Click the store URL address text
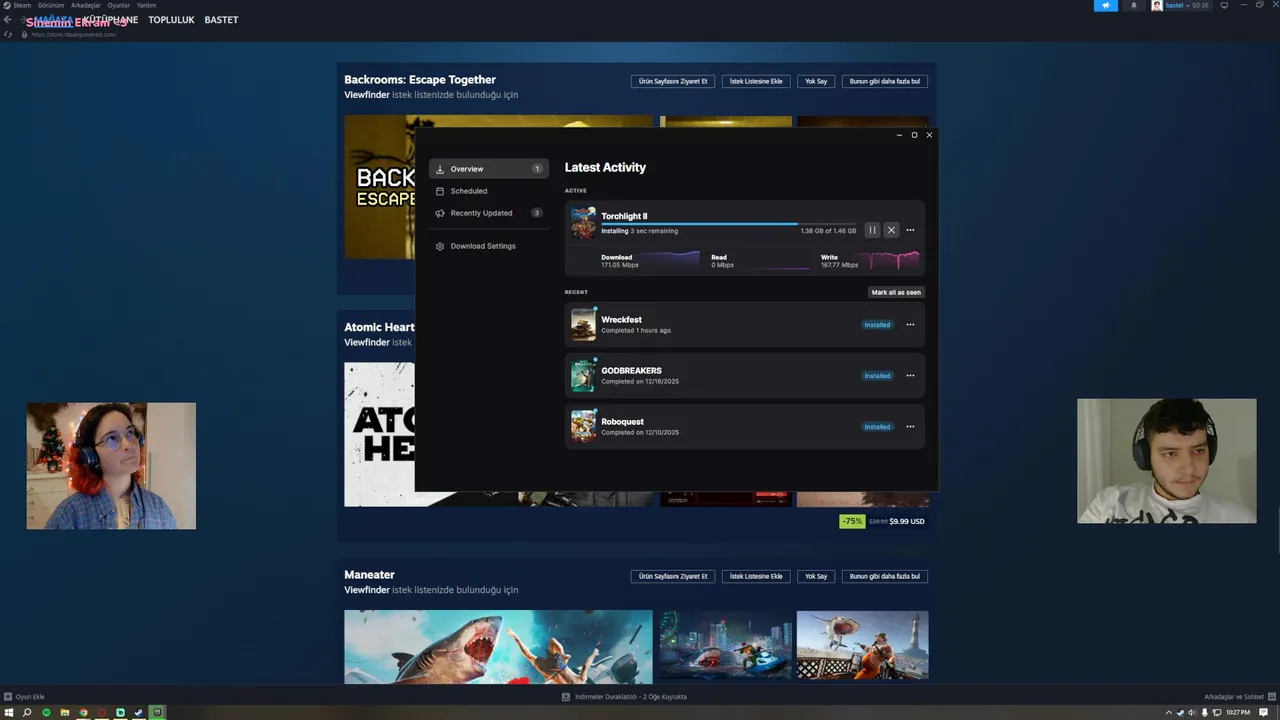This screenshot has width=1280, height=720. (74, 34)
